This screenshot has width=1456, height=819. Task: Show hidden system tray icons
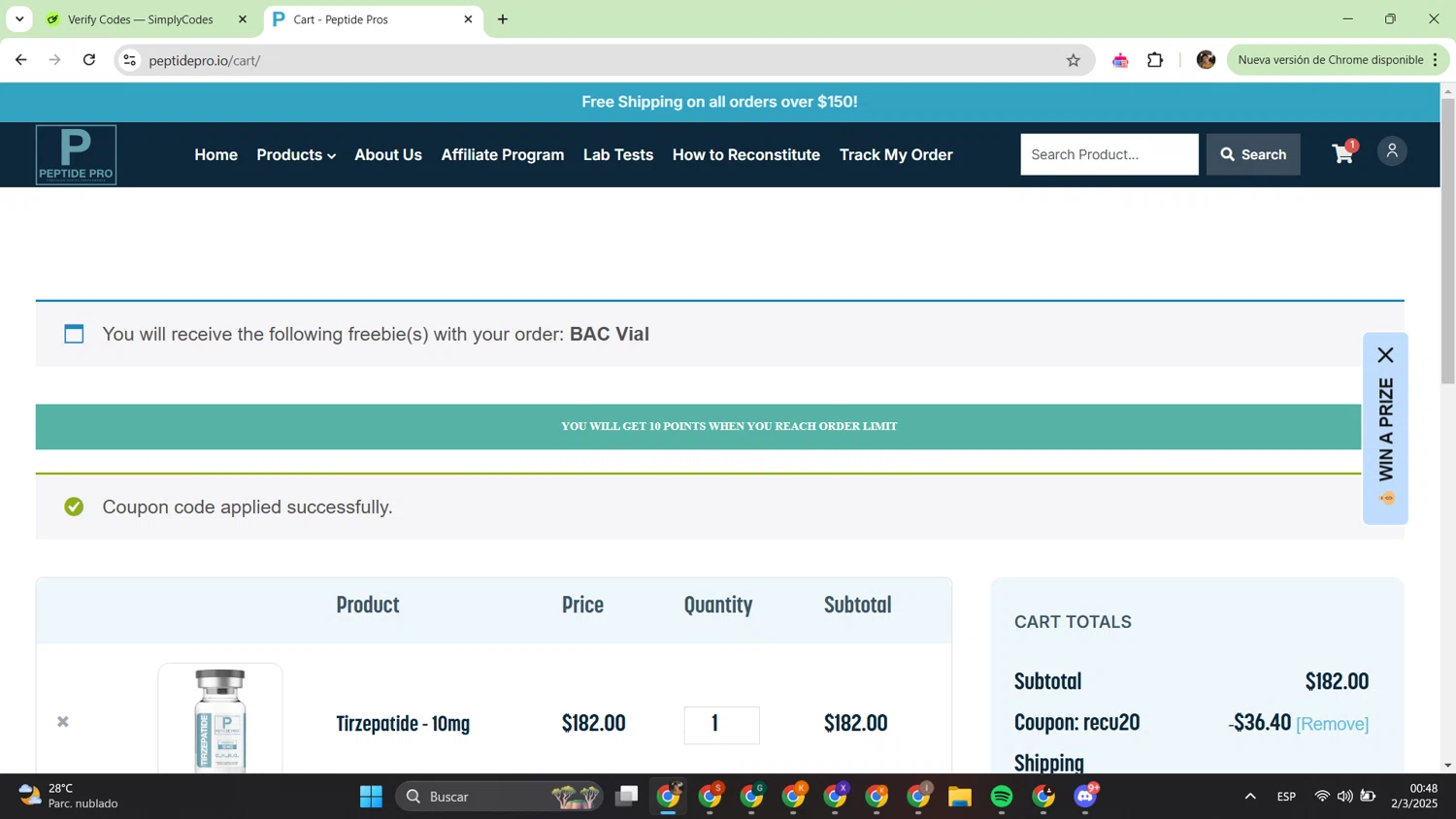point(1250,797)
